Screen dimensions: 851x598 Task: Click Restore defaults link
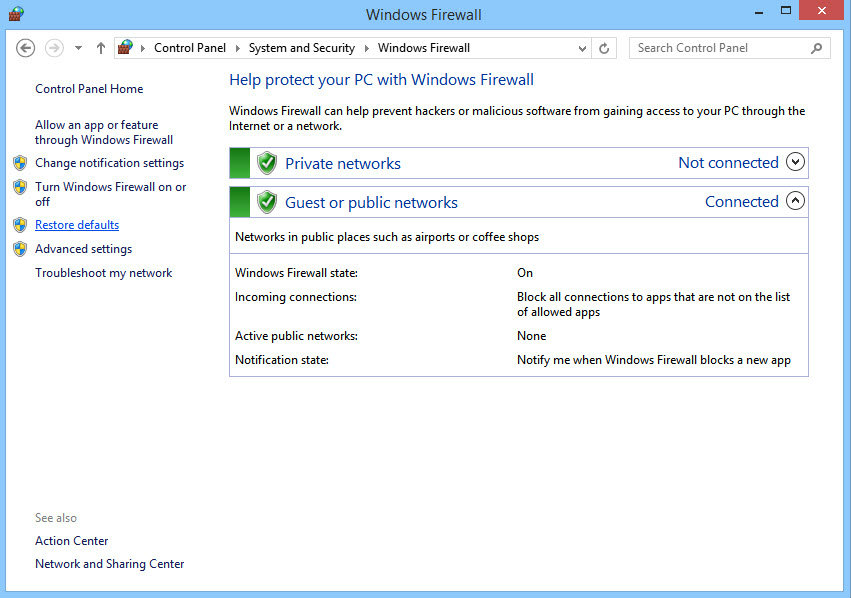coord(77,225)
